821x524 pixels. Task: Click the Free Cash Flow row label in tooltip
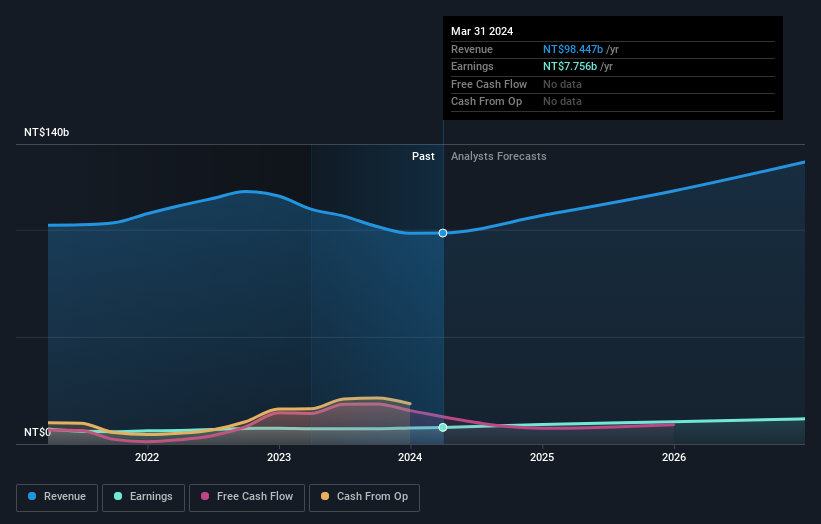(x=489, y=84)
